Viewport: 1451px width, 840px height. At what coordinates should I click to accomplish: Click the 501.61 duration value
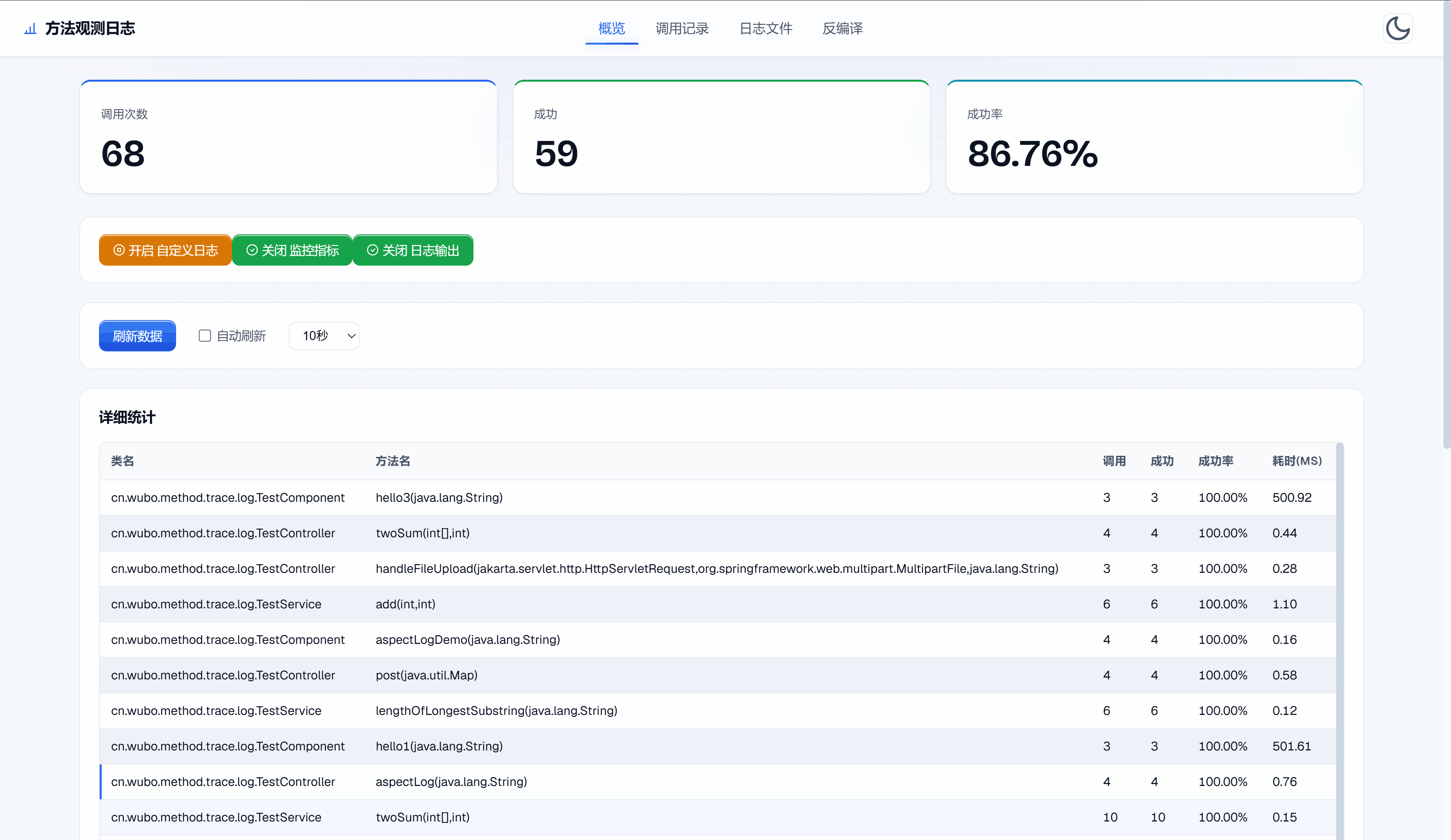pyautogui.click(x=1292, y=746)
